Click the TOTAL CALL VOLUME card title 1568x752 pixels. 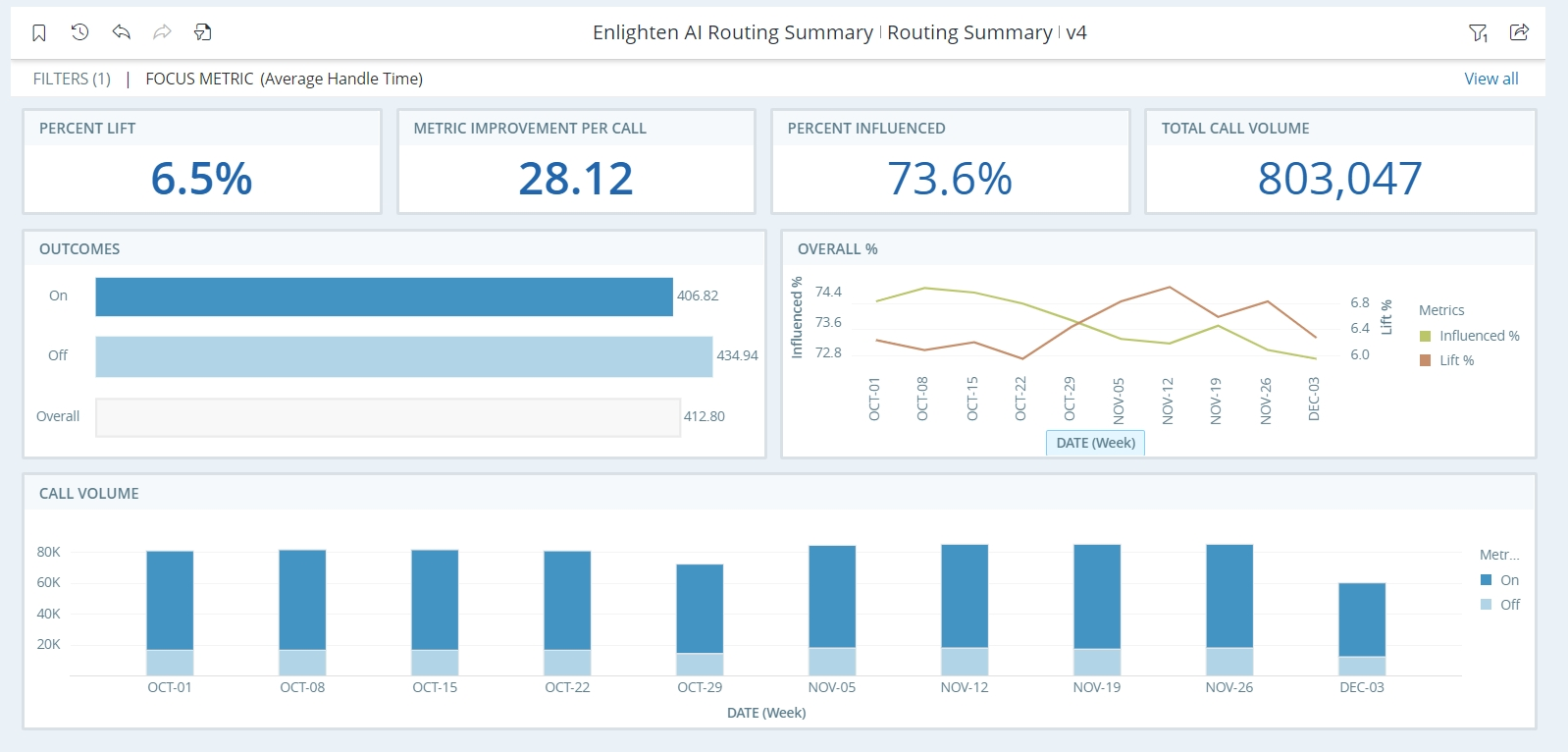[x=1235, y=129]
